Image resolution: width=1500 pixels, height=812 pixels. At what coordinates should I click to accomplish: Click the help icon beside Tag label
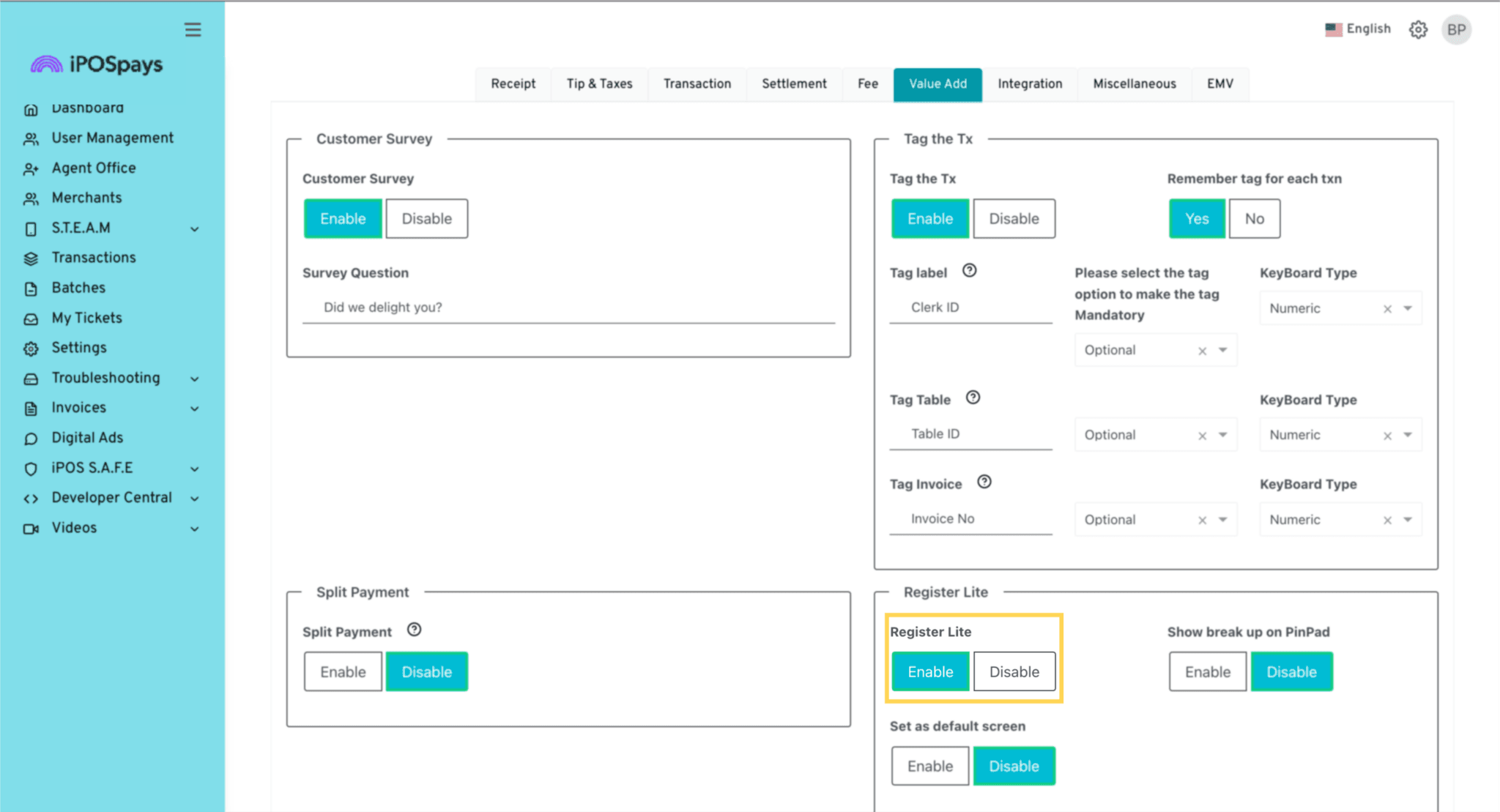coord(969,271)
